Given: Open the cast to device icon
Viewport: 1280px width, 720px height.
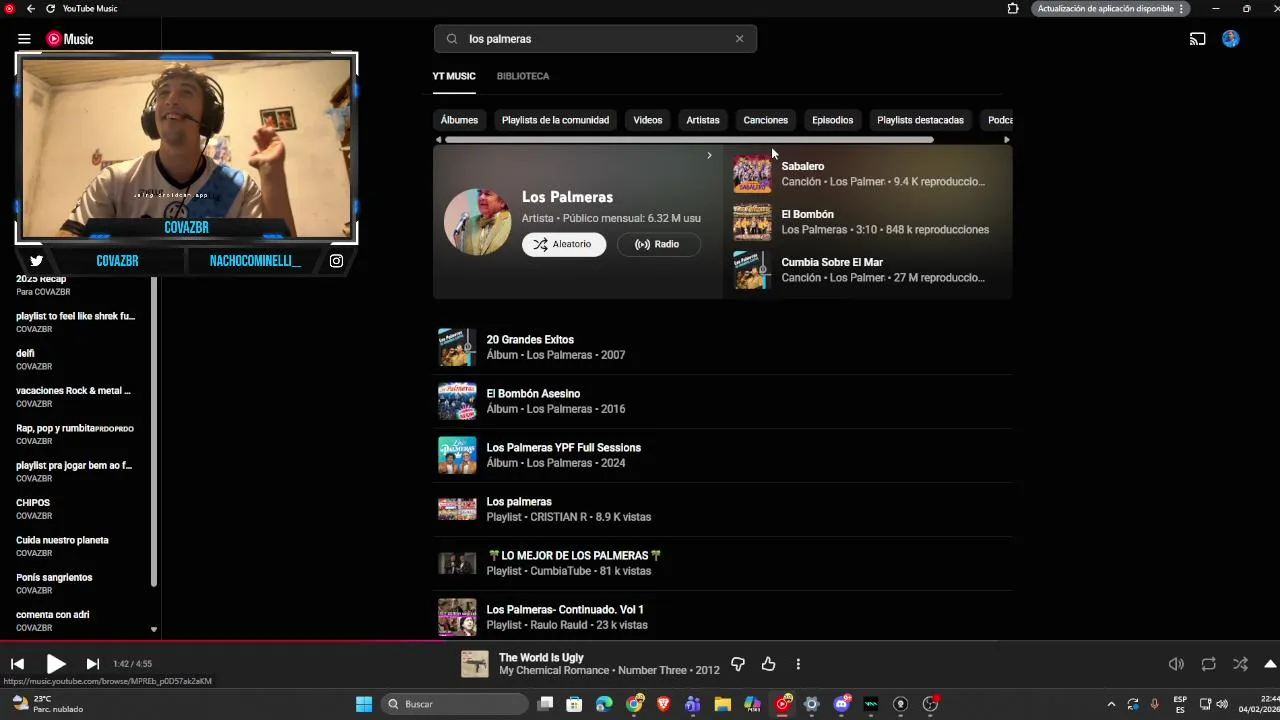Looking at the screenshot, I should tap(1197, 39).
